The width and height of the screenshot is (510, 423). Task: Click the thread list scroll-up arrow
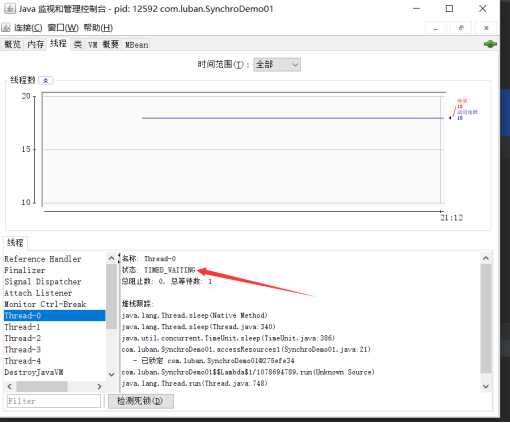(x=111, y=258)
